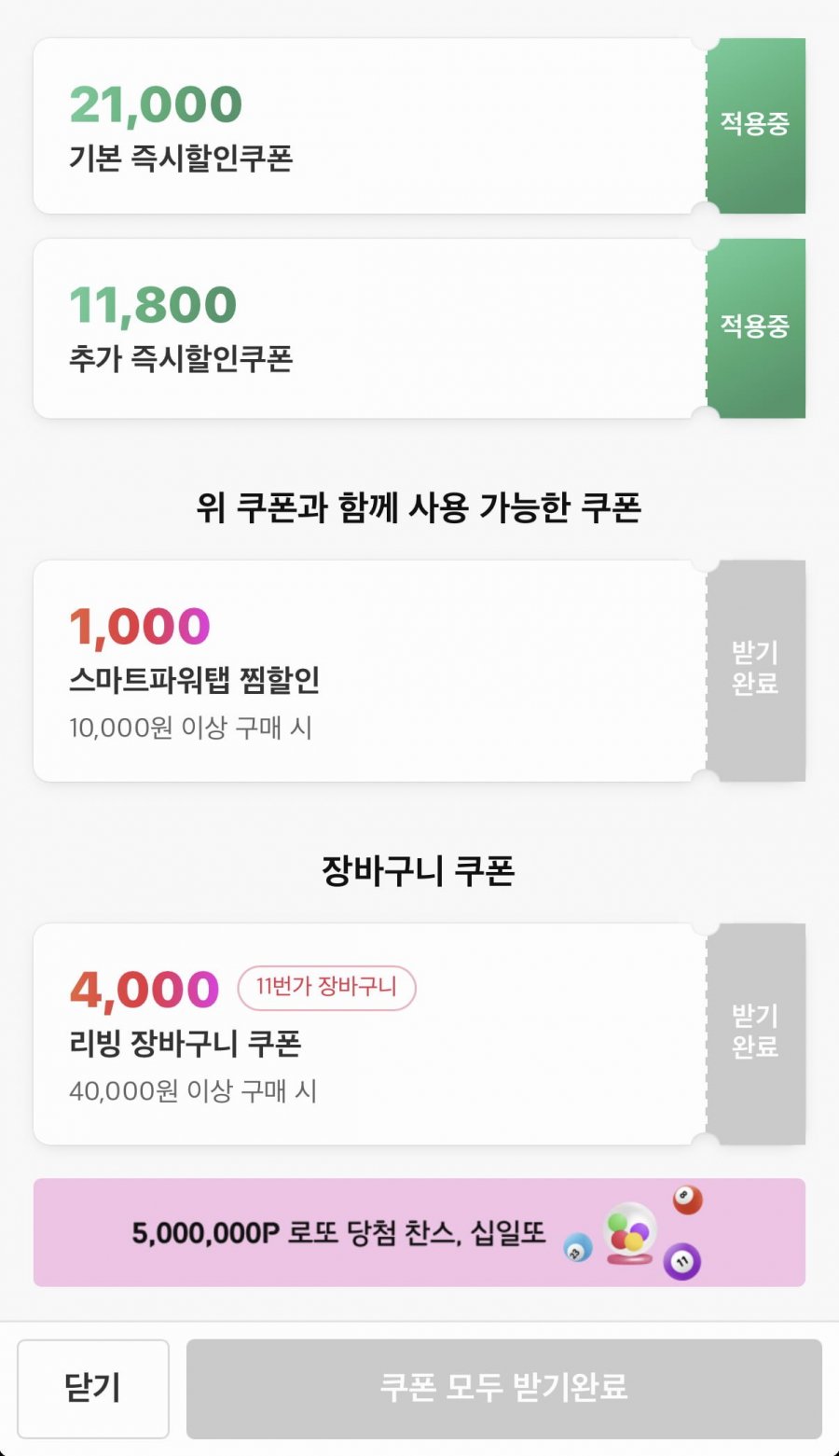The height and width of the screenshot is (1456, 839).
Task: Tap the 리빙 장바구니 쿠폰 name
Action: tap(186, 1043)
